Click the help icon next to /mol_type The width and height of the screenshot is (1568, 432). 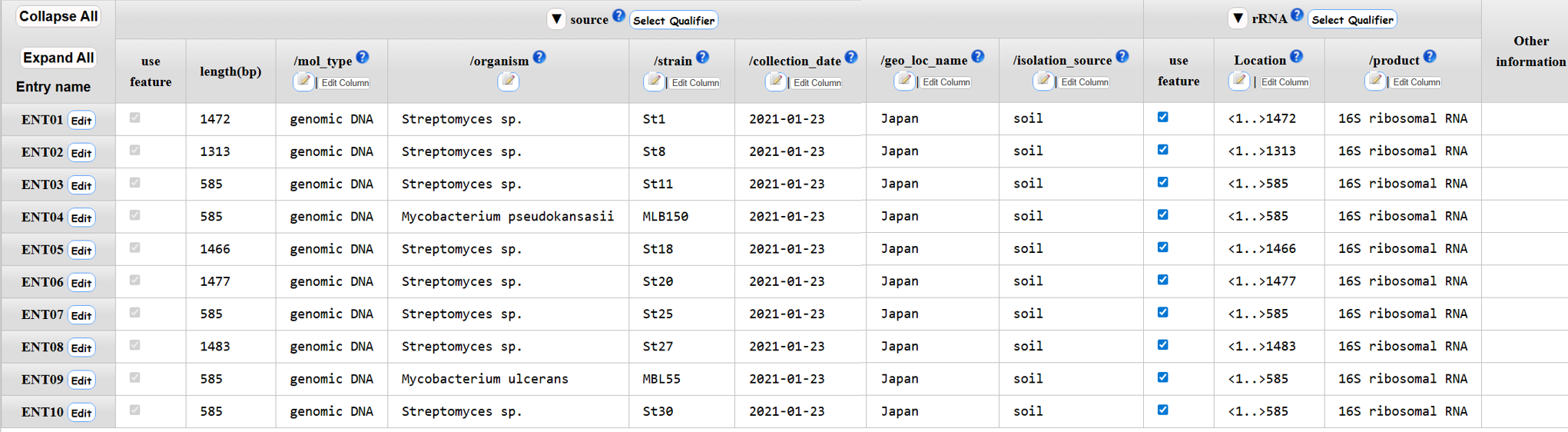(363, 58)
